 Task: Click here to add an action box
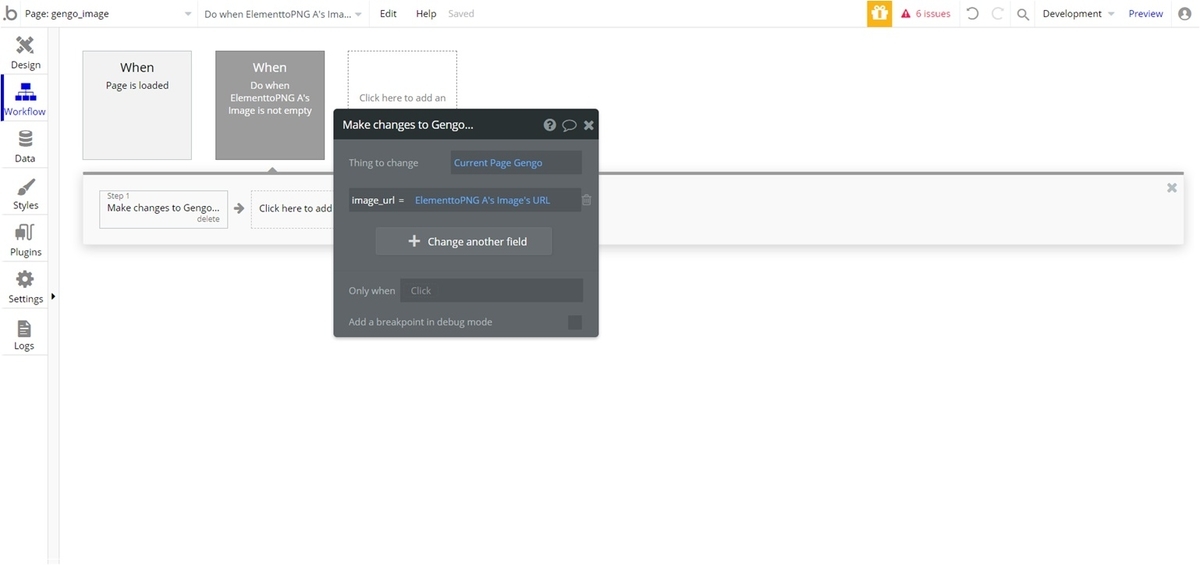(x=292, y=209)
